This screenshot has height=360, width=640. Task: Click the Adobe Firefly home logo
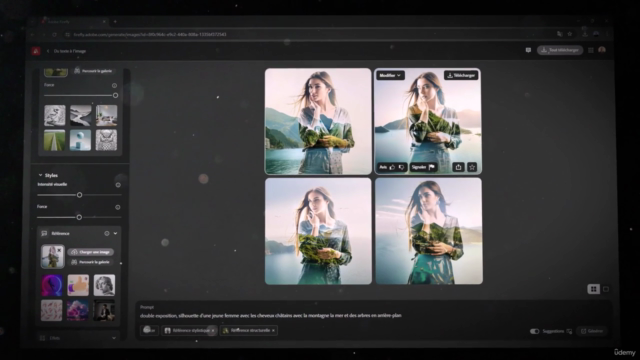tap(36, 51)
